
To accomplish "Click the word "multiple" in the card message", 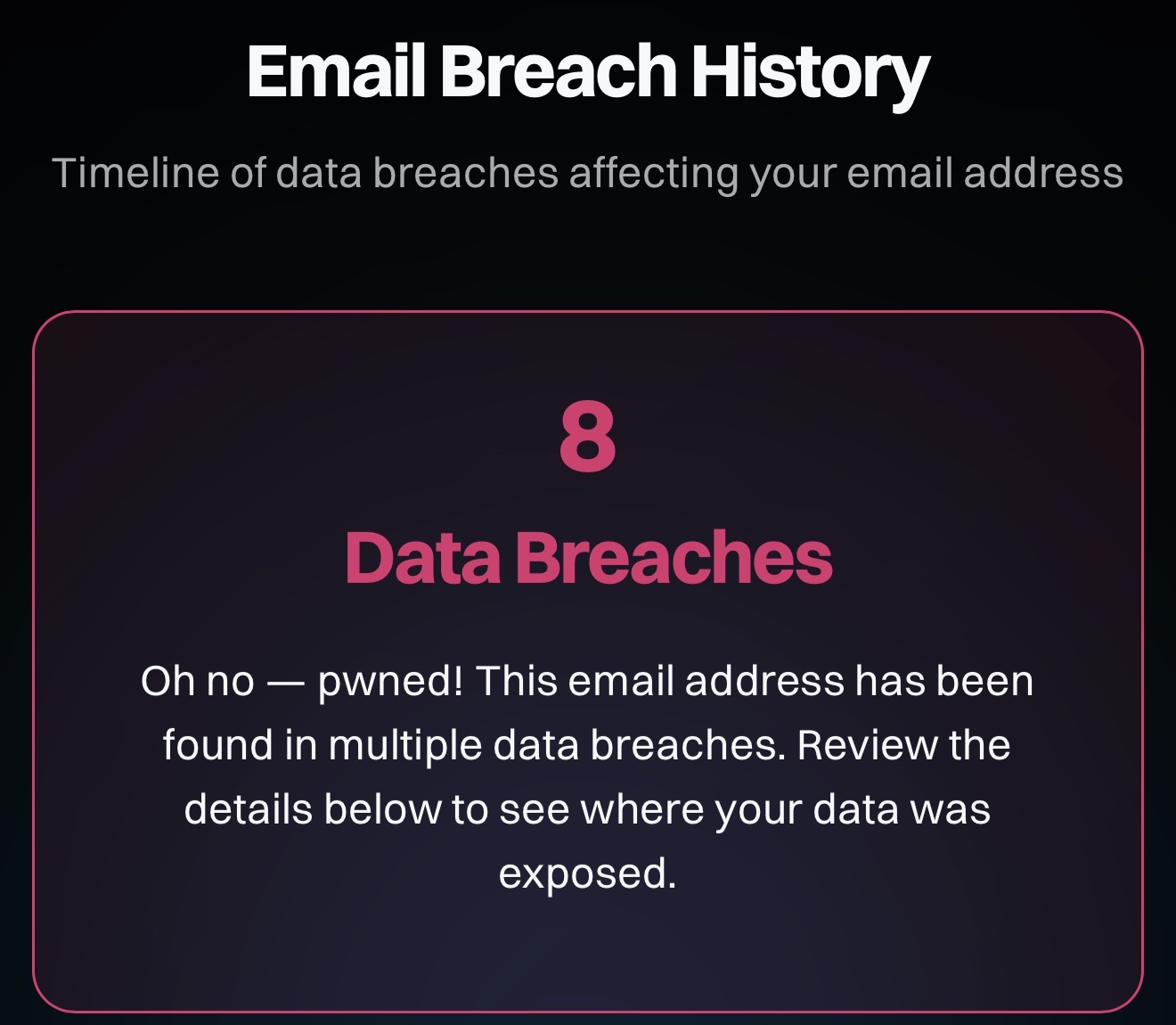I will (404, 746).
